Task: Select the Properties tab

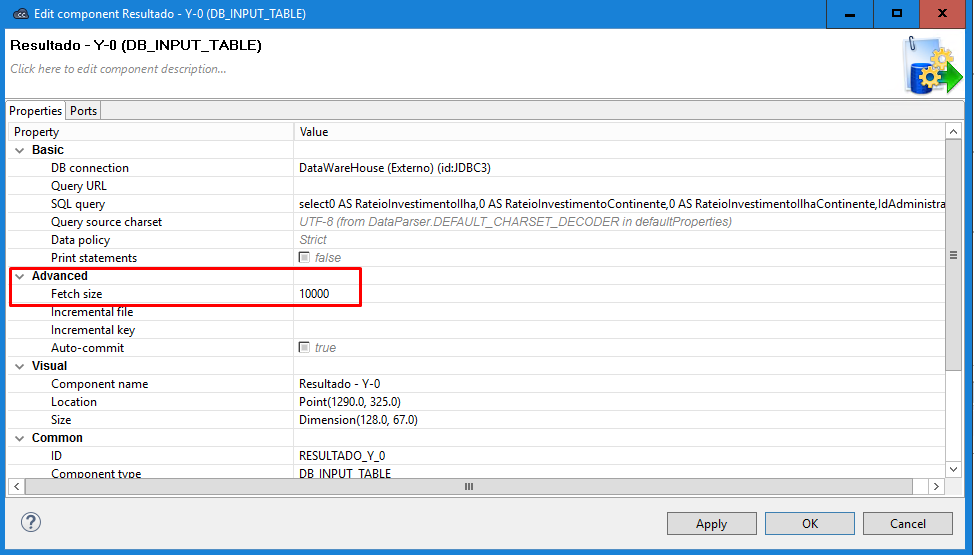Action: pyautogui.click(x=36, y=111)
